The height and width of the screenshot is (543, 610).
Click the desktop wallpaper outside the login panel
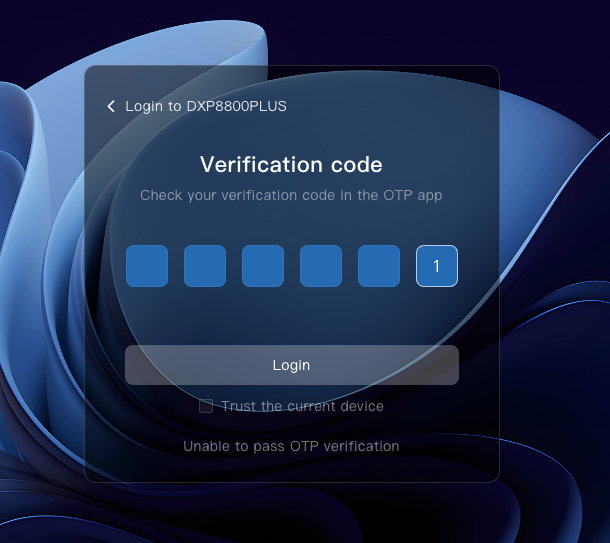click(x=552, y=47)
